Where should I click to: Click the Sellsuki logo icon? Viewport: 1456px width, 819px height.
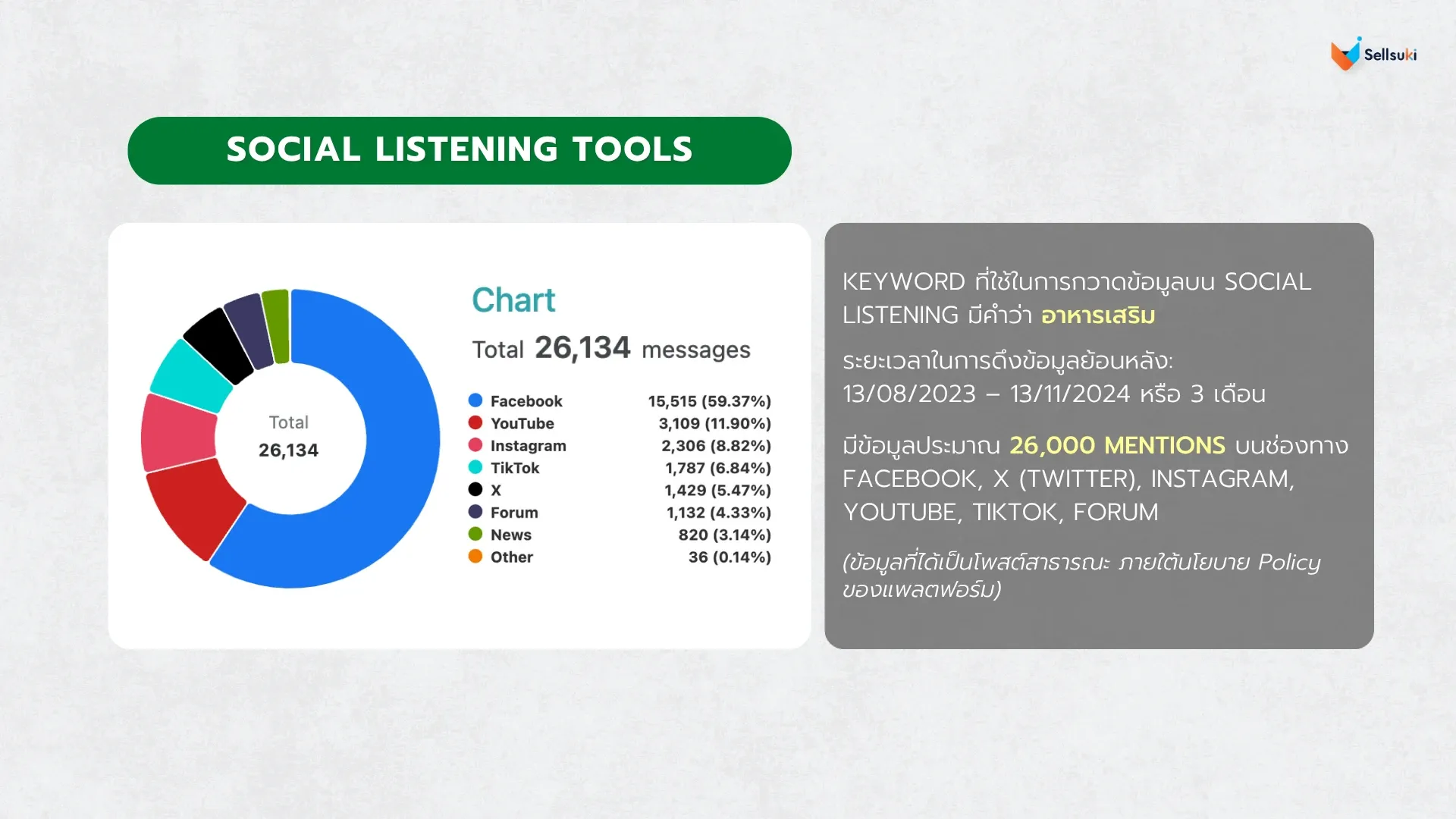click(1346, 54)
